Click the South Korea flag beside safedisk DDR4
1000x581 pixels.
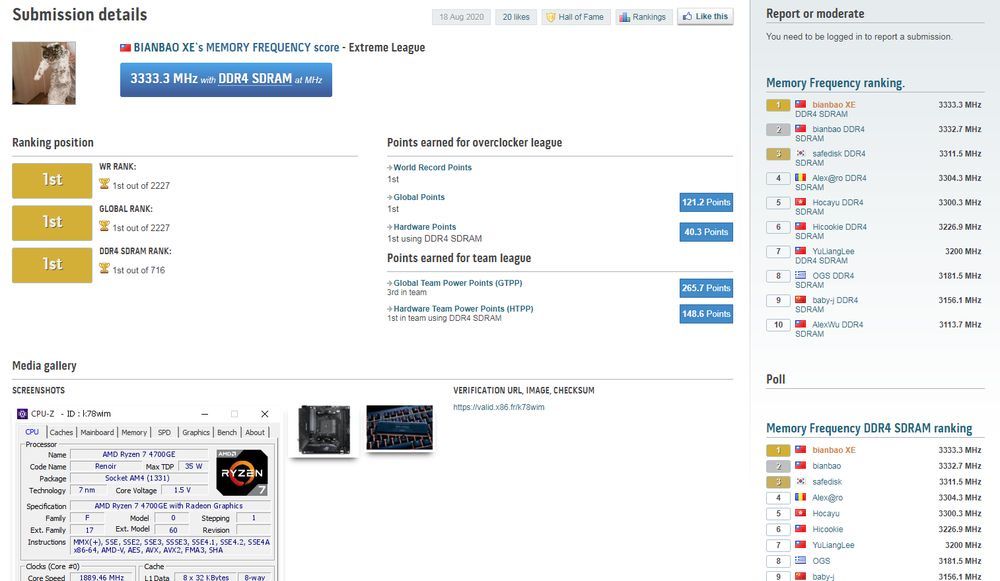[800, 153]
